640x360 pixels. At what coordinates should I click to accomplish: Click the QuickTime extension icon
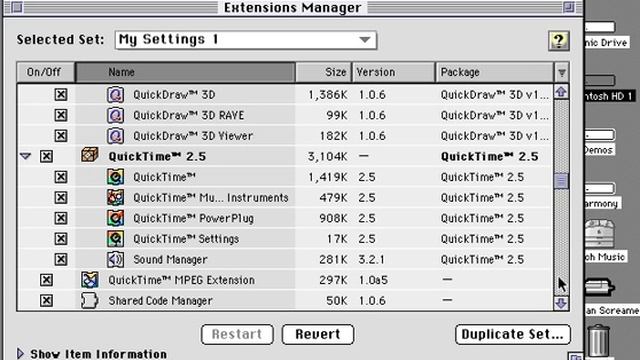(x=116, y=177)
